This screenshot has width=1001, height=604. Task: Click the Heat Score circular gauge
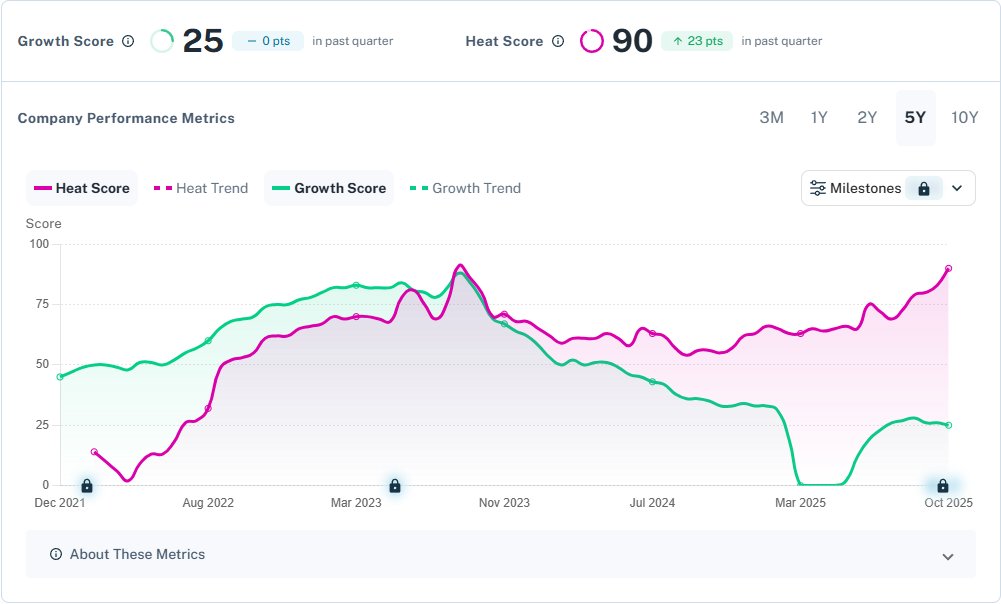[x=592, y=42]
